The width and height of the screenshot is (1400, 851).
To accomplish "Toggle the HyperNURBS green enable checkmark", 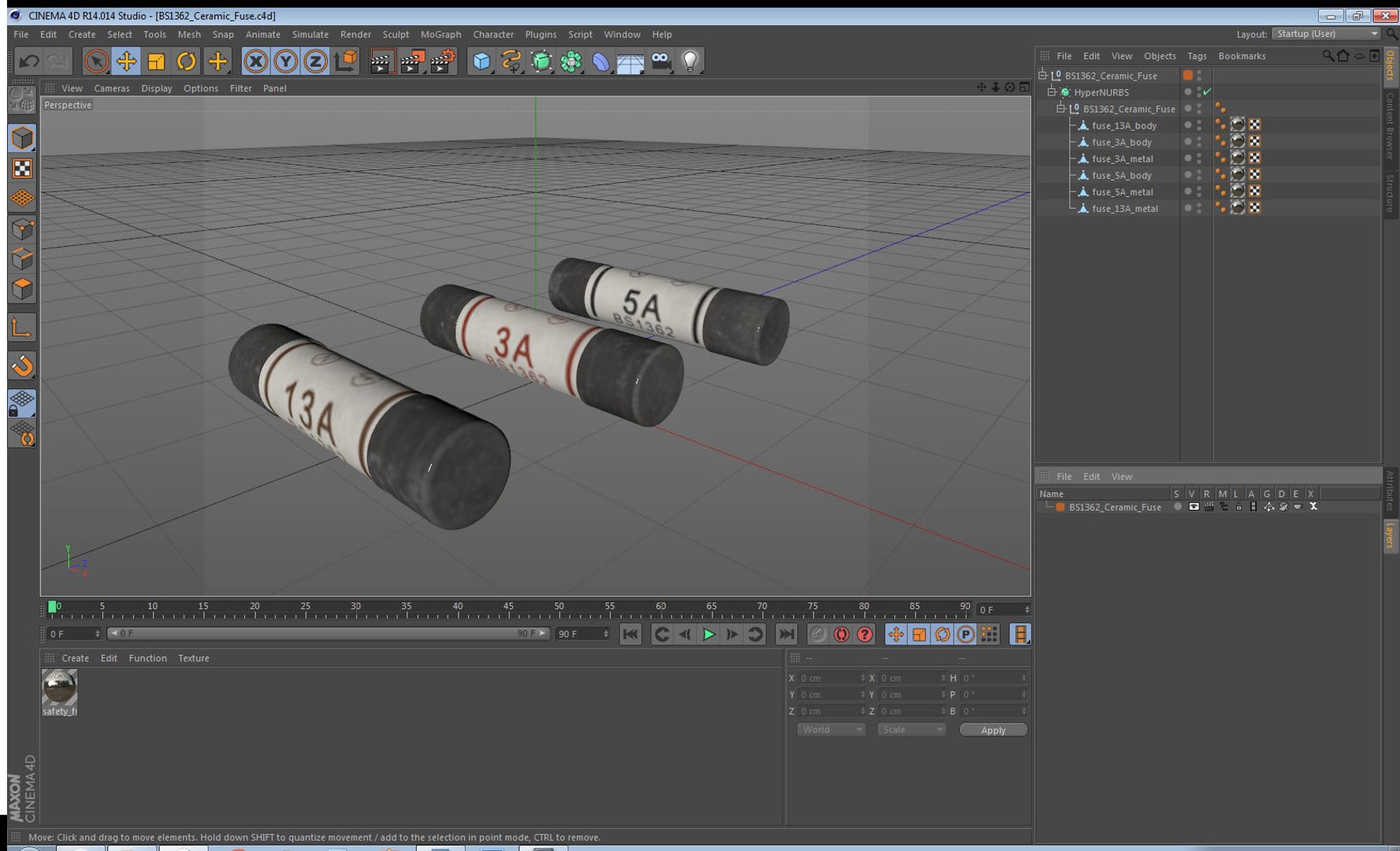I will point(1207,92).
